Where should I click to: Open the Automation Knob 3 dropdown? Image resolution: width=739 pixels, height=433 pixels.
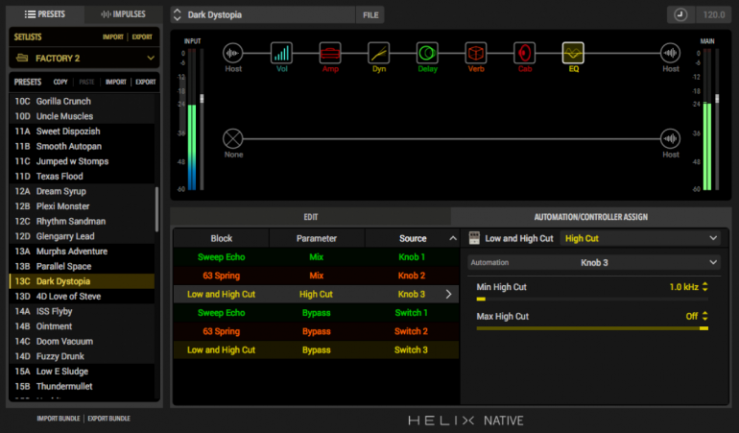pyautogui.click(x=594, y=262)
